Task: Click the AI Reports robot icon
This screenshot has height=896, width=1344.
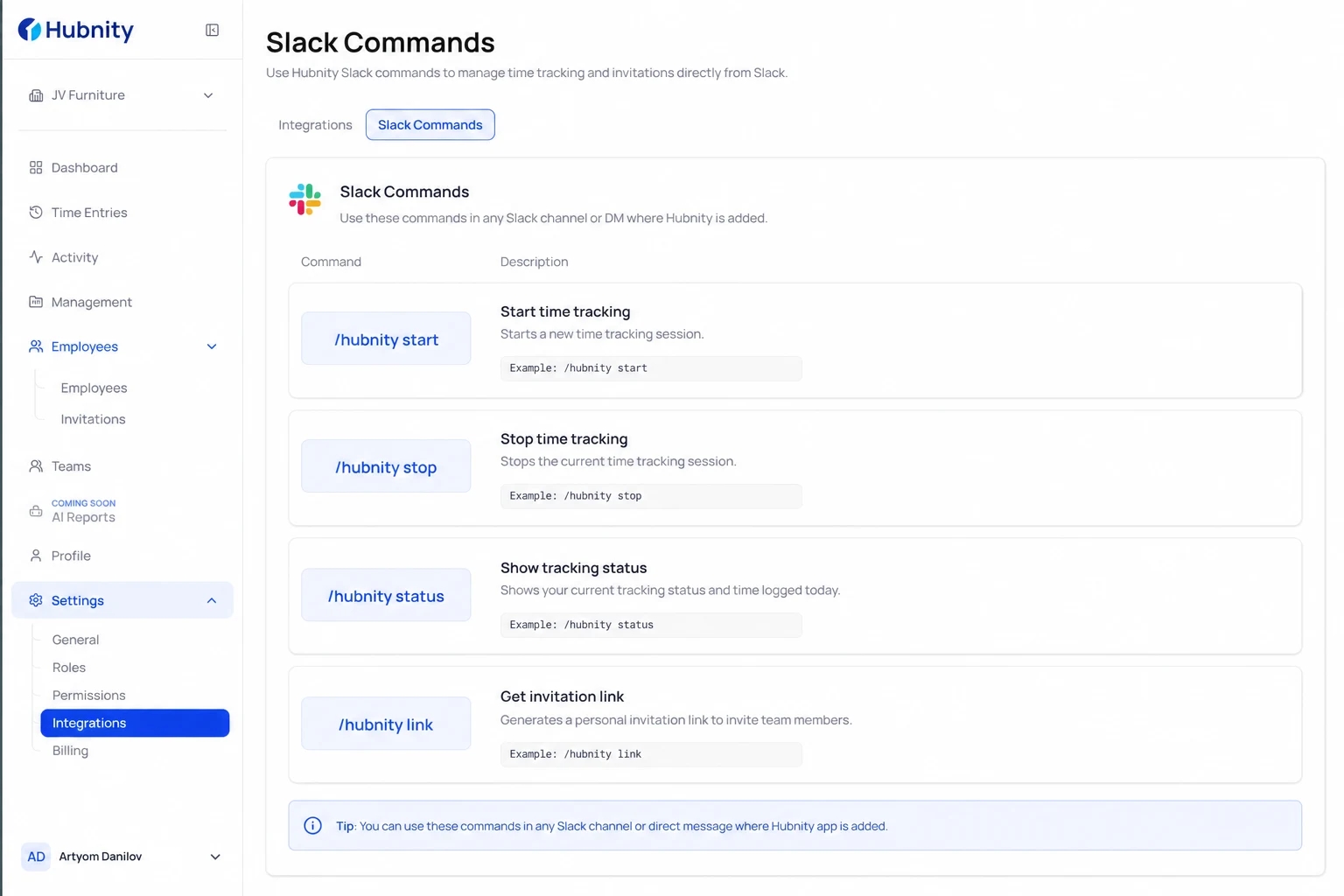Action: [36, 511]
